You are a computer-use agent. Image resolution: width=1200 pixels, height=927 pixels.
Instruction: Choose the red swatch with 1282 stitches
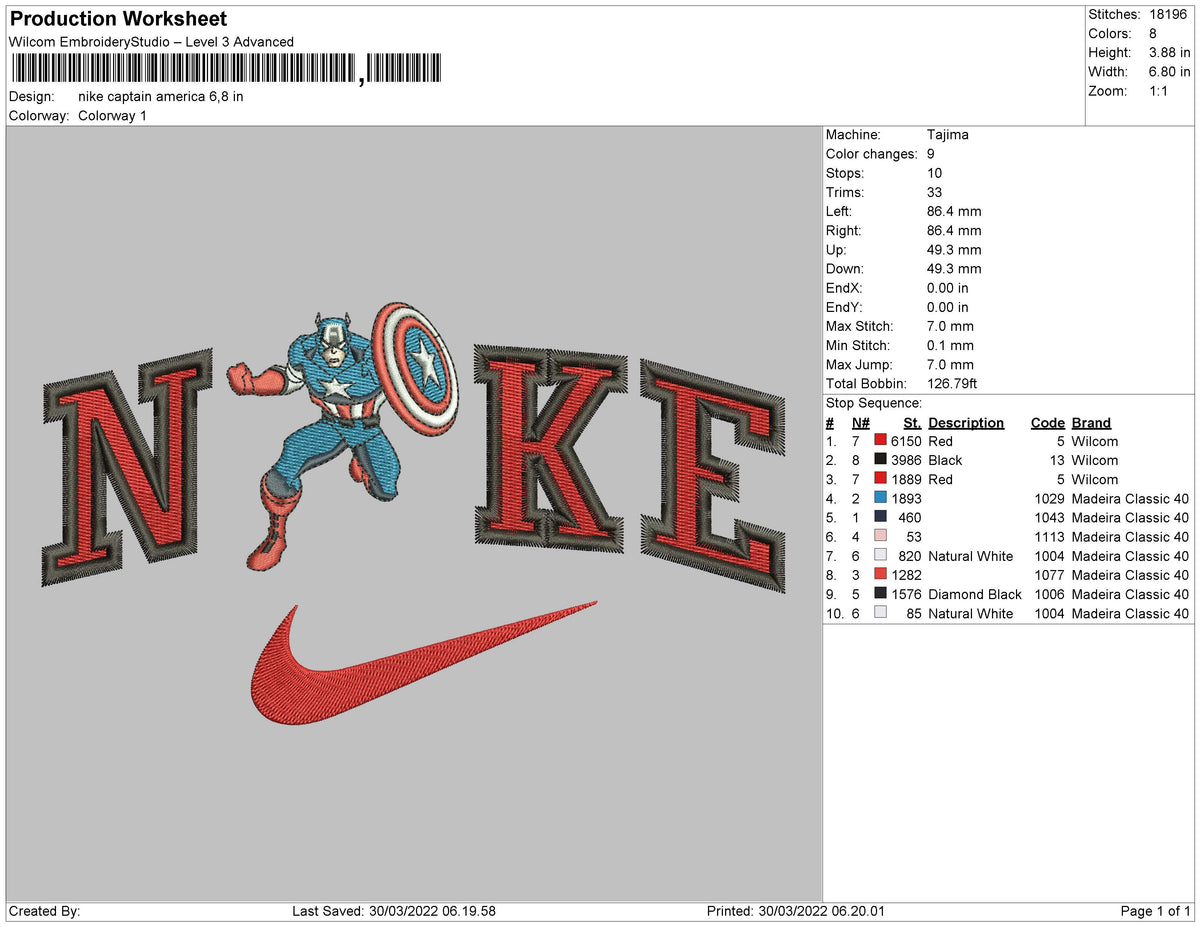click(x=880, y=575)
